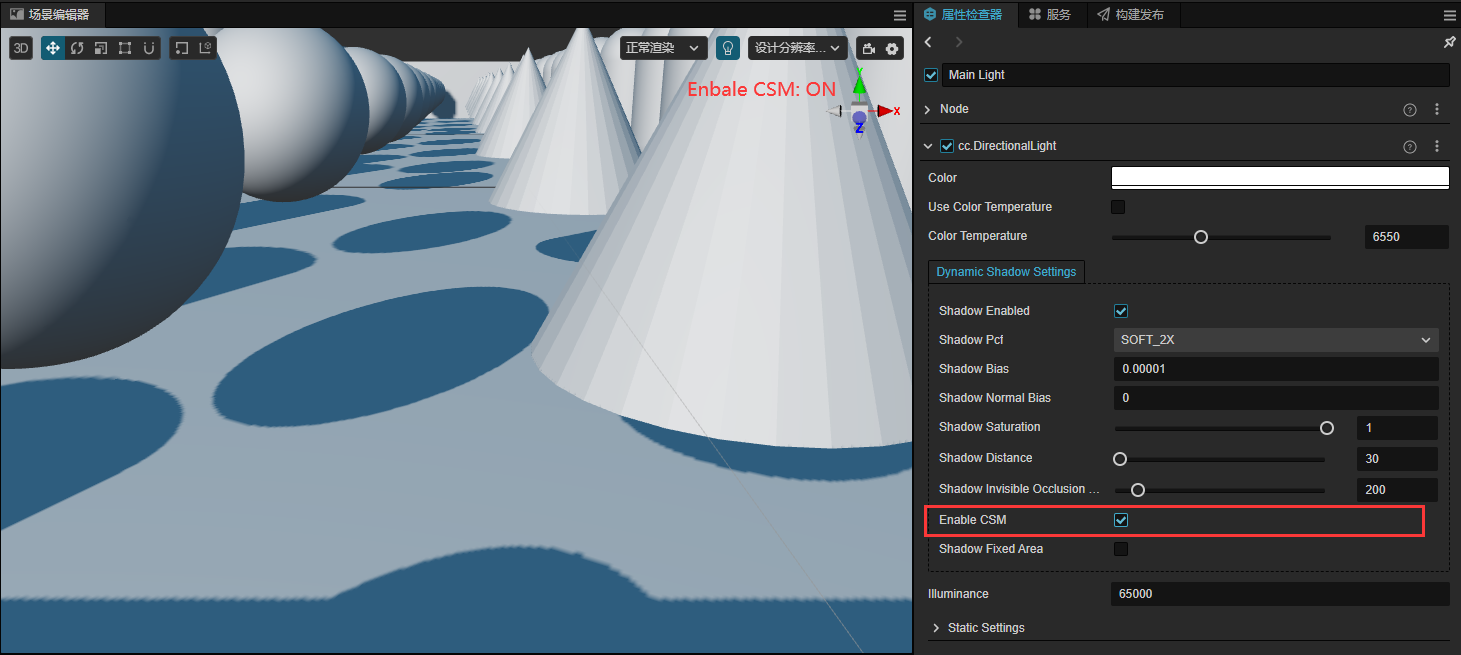The height and width of the screenshot is (655, 1461).
Task: Click the white Color swatch
Action: coord(1280,178)
